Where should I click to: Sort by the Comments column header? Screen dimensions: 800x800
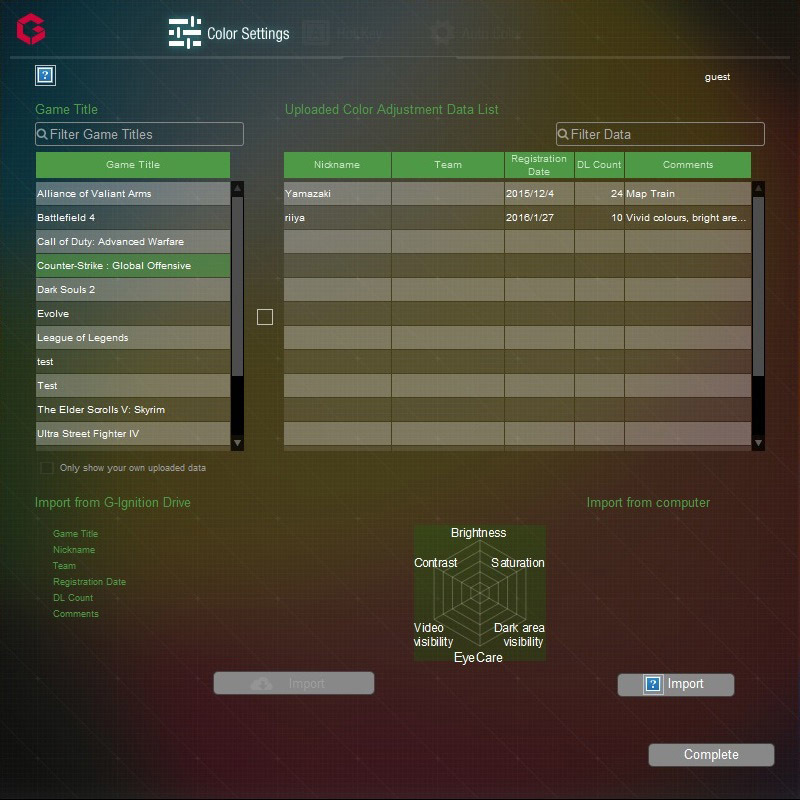click(x=688, y=165)
